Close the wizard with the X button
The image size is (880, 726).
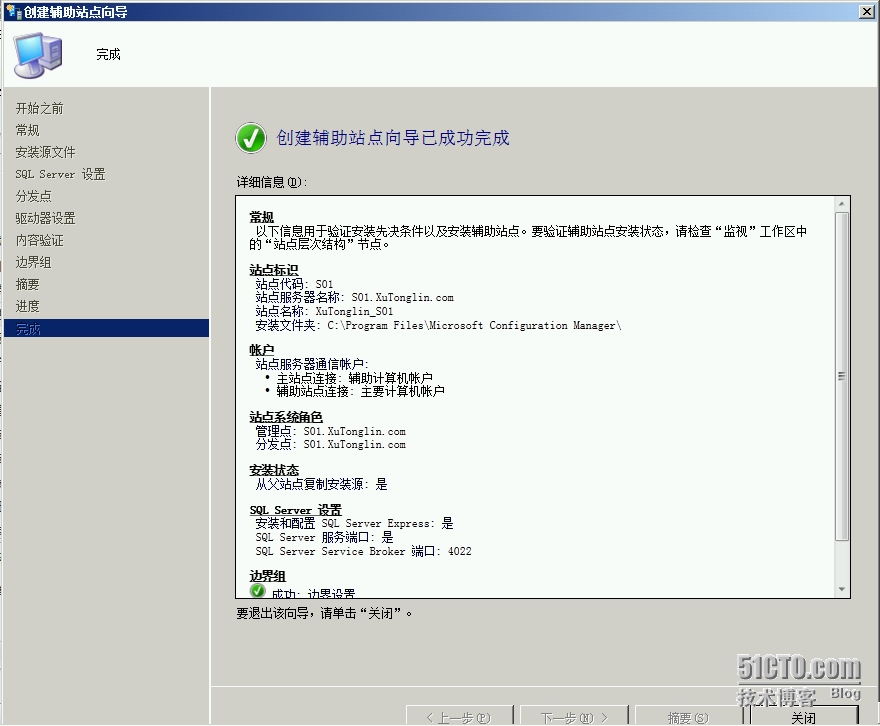867,11
